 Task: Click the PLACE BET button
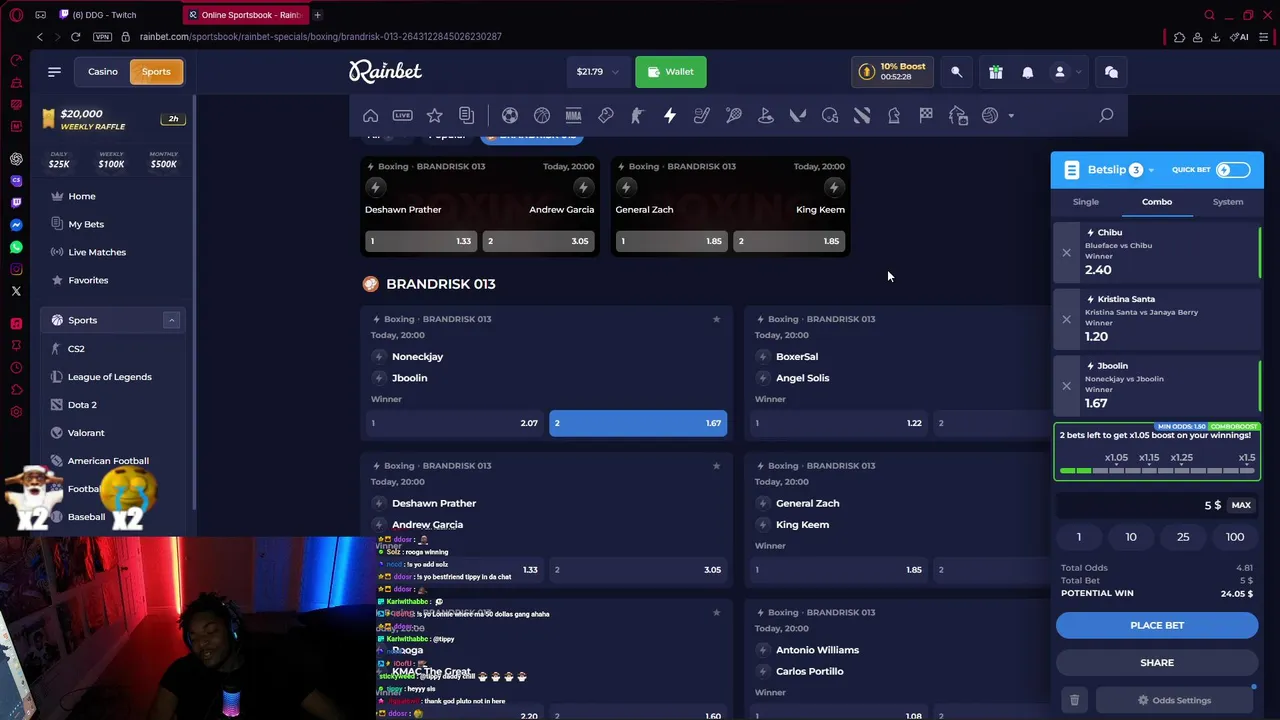tap(1157, 625)
